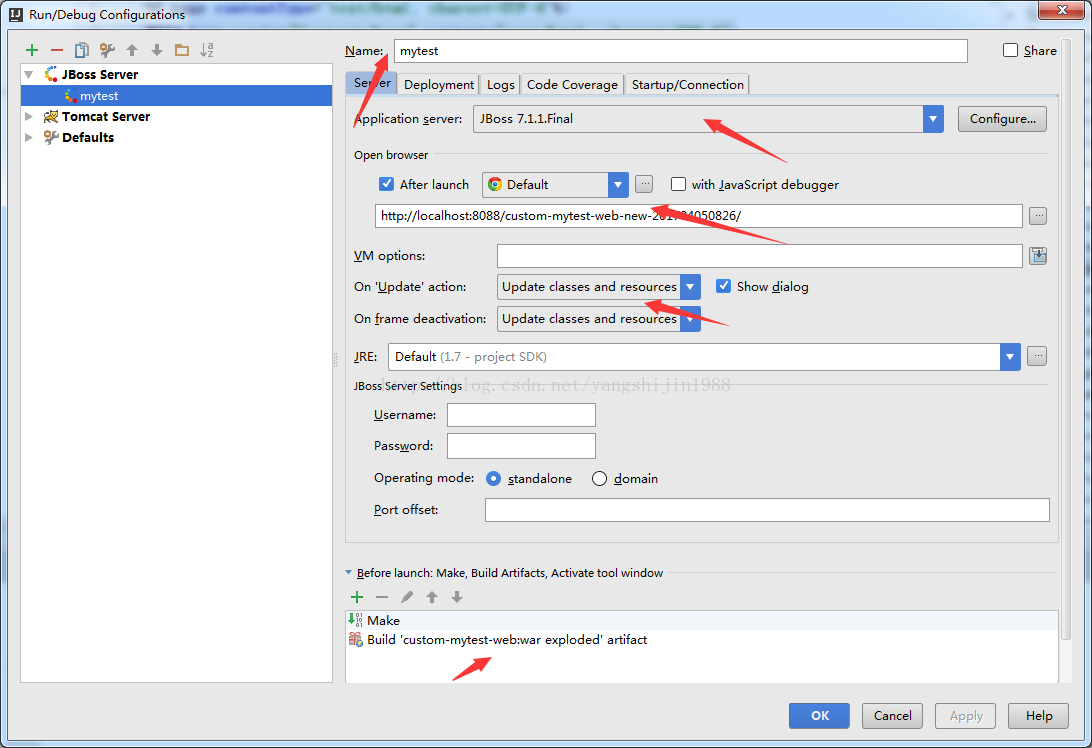Screen dimensions: 1092x748
Task: Move the configuration up in the top toolbar
Action: [132, 50]
